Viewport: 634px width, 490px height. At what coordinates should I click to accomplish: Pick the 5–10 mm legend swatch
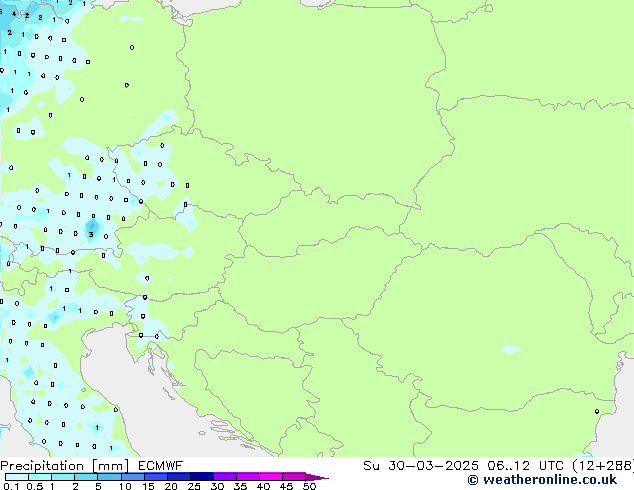(x=110, y=477)
